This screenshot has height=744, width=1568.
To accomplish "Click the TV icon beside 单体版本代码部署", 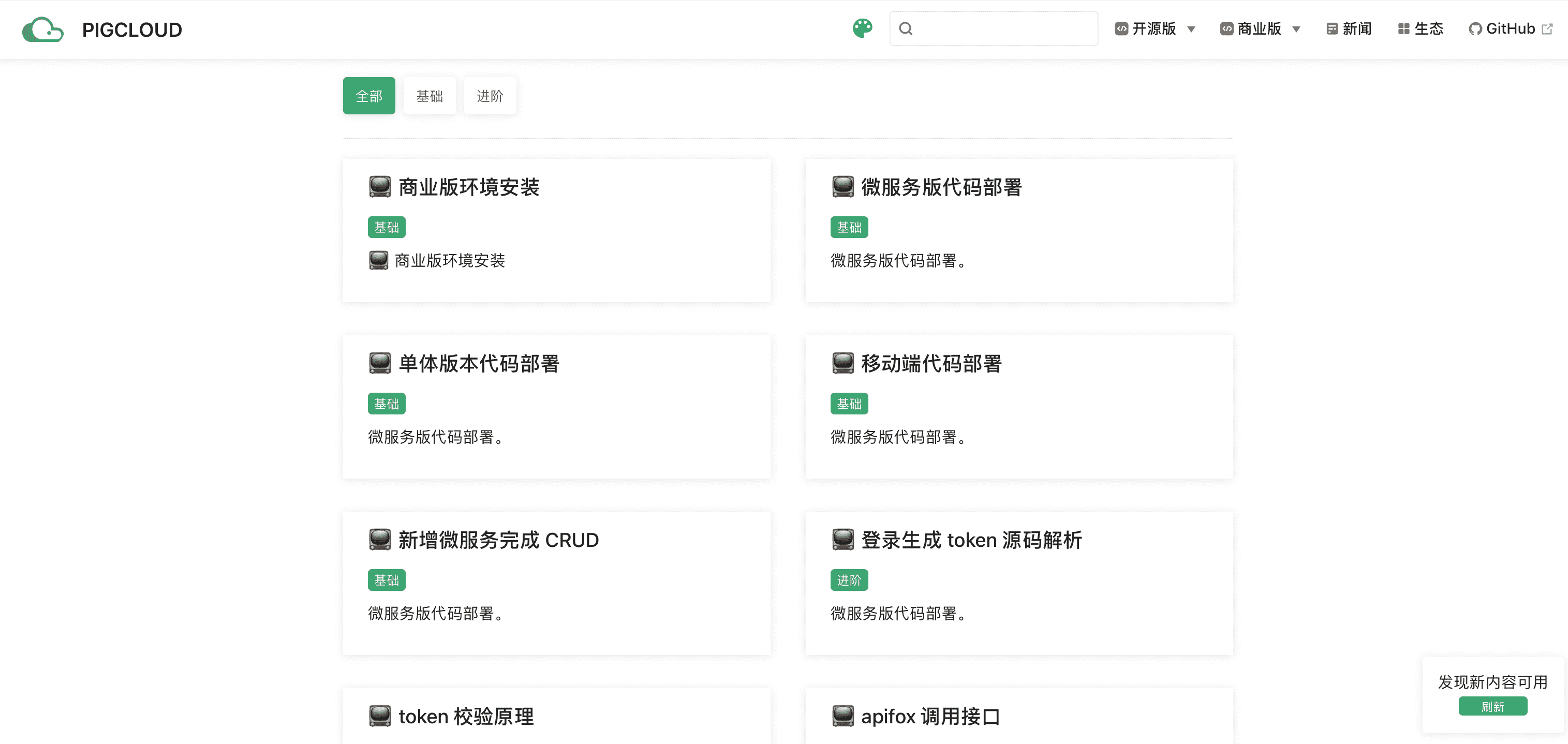I will click(x=380, y=363).
